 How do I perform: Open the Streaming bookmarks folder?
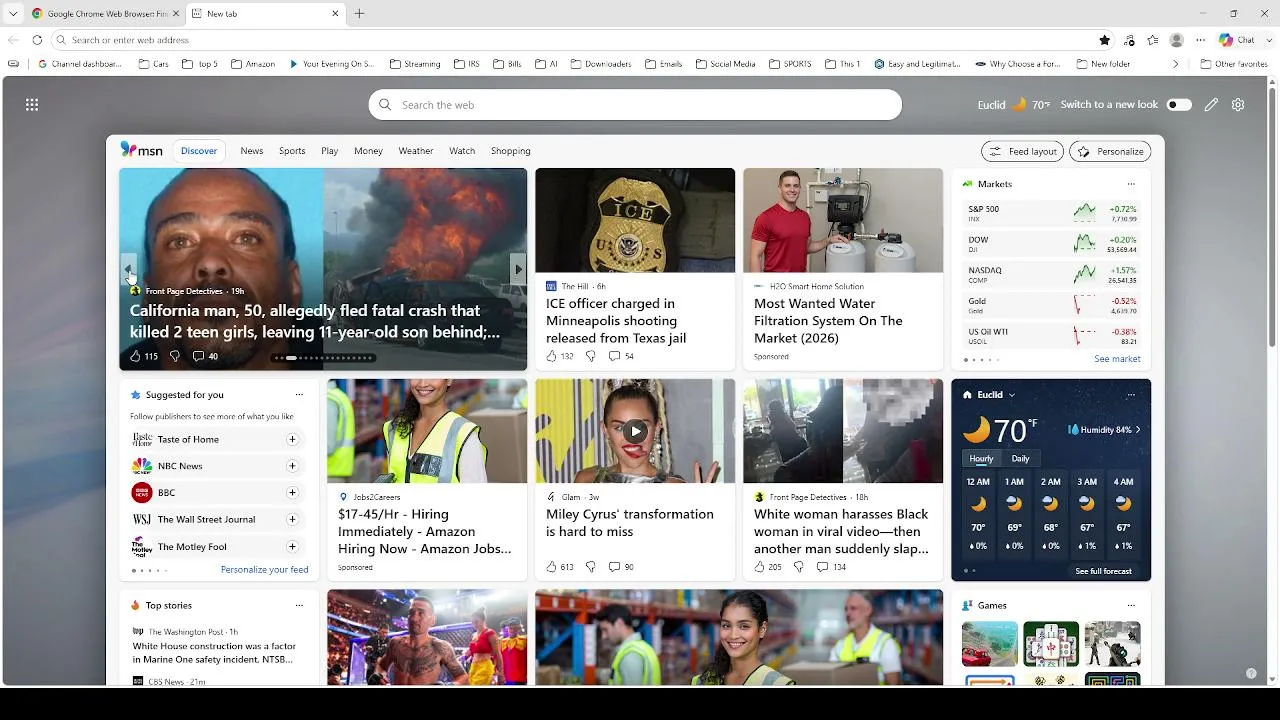[x=415, y=64]
